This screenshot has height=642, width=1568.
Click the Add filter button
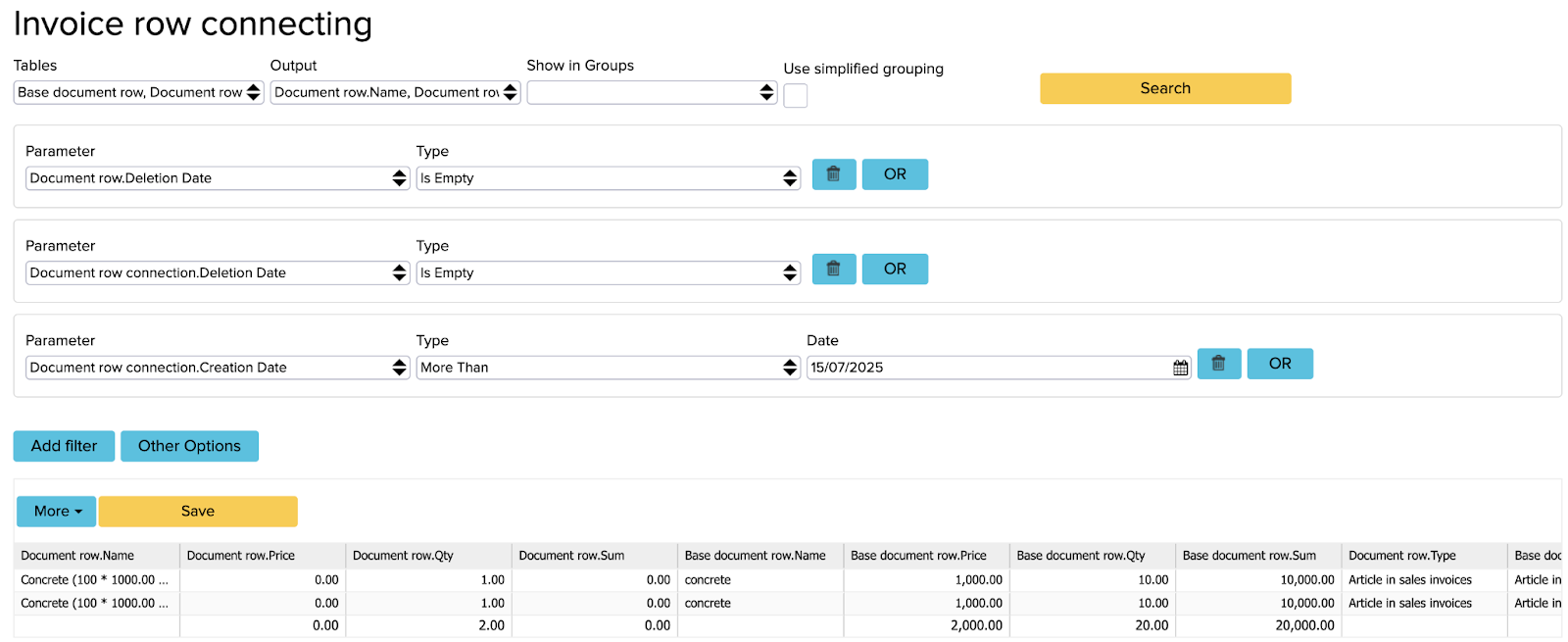(64, 446)
